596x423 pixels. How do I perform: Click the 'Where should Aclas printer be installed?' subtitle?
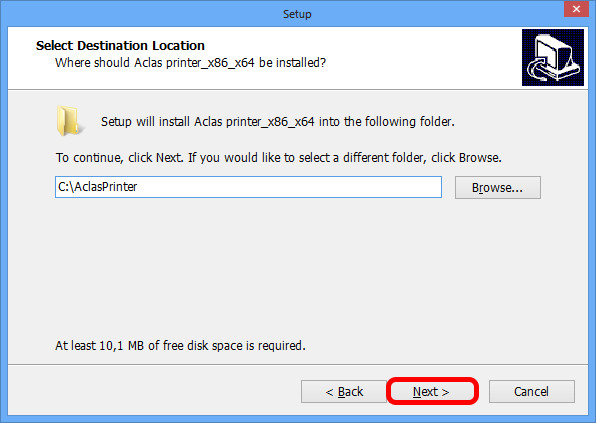pos(190,63)
